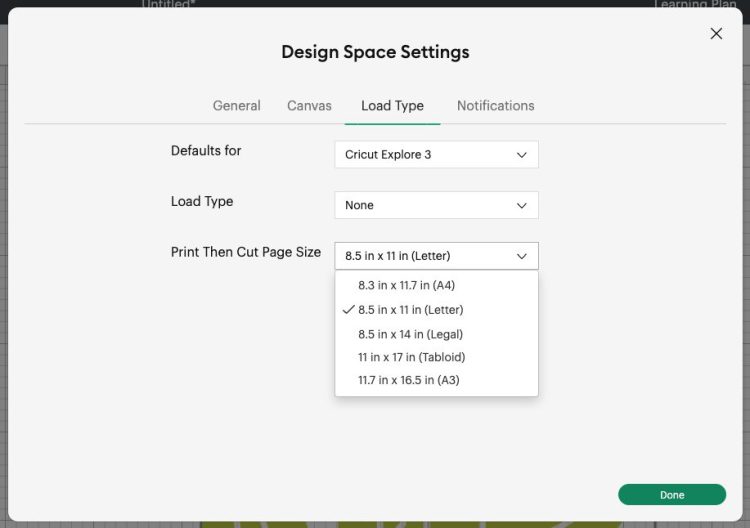Click the chevron arrow in the Cricut Explore 3 box
Screen dimensions: 750x528
point(521,155)
